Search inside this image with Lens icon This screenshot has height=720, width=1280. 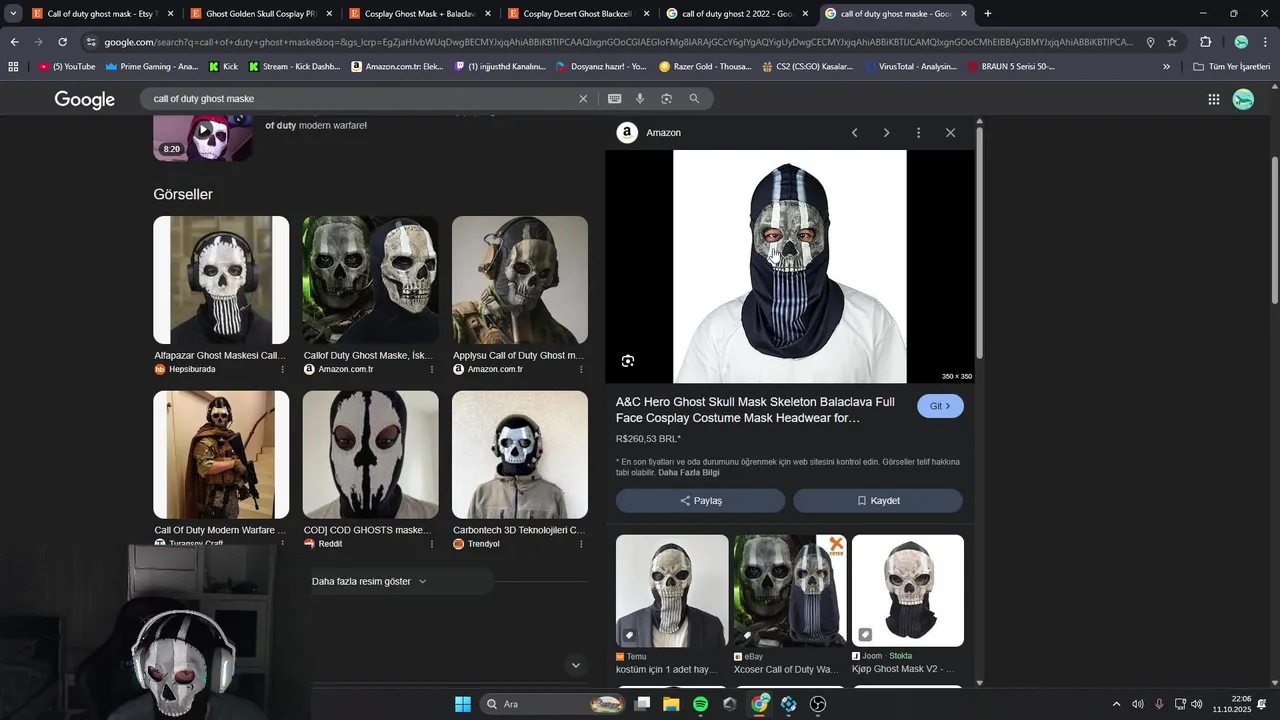click(x=628, y=361)
